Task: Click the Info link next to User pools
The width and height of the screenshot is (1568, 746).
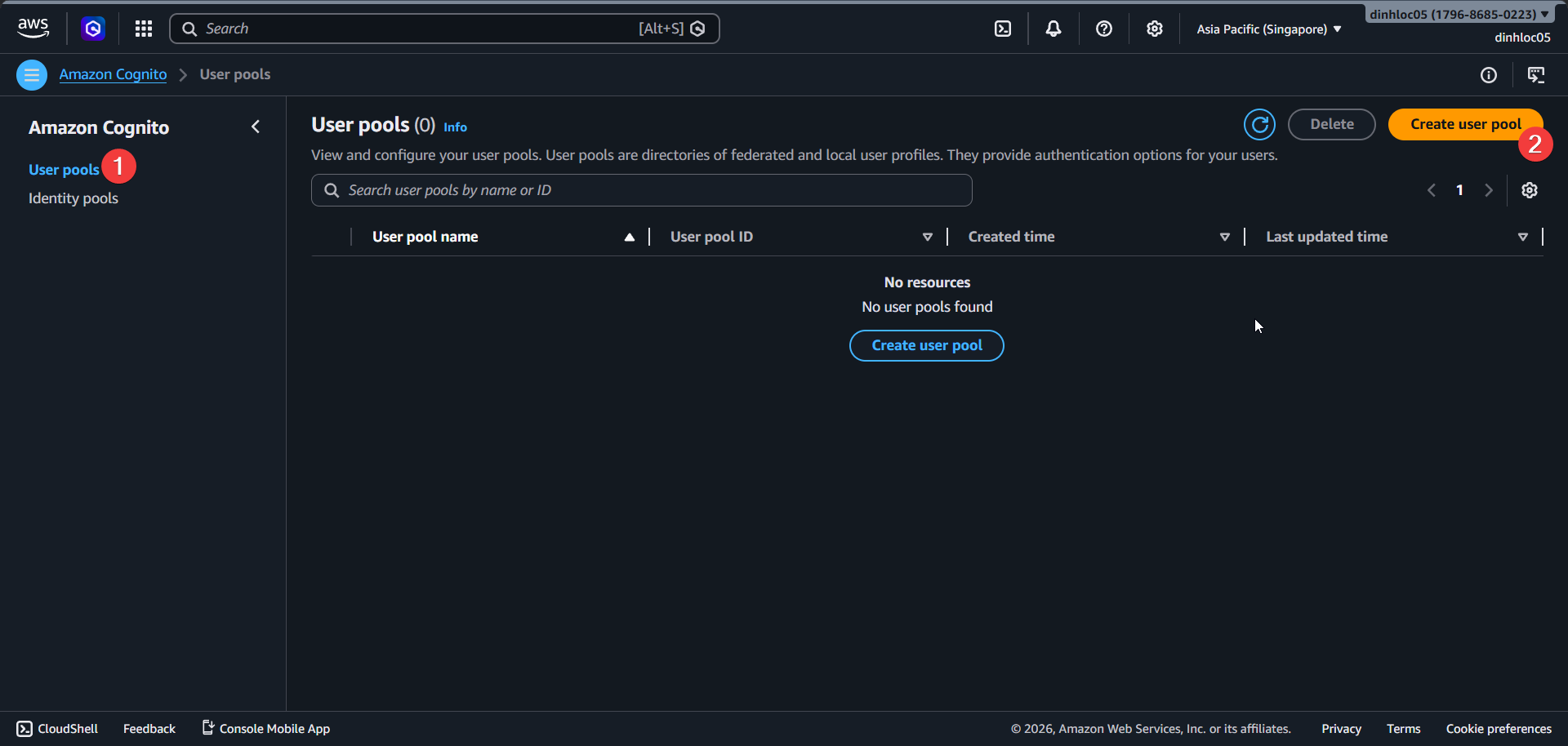Action: point(455,127)
